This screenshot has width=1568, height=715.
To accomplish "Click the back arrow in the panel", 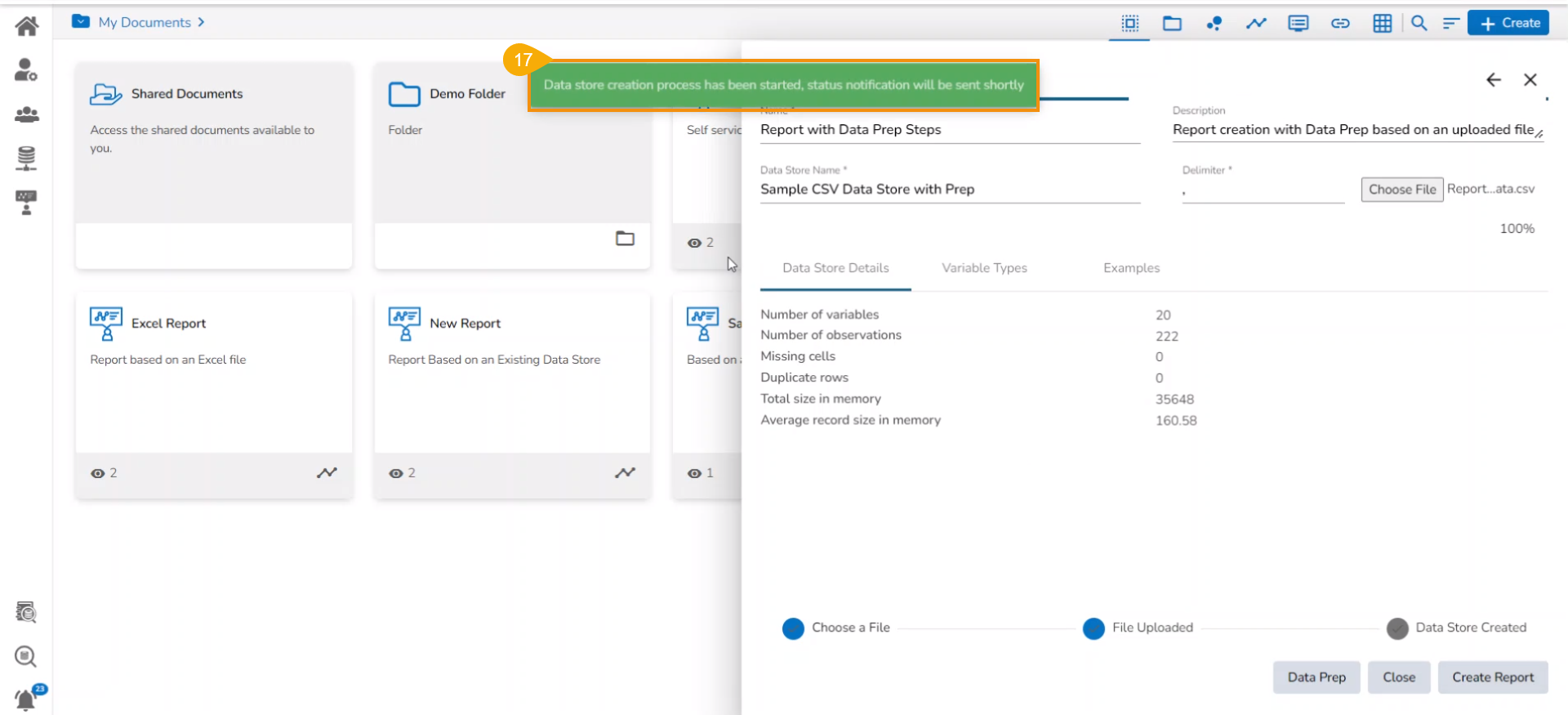I will click(1493, 79).
